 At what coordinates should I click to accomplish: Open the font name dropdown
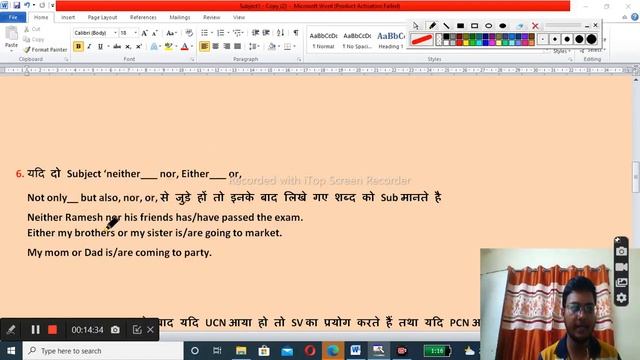click(116, 33)
